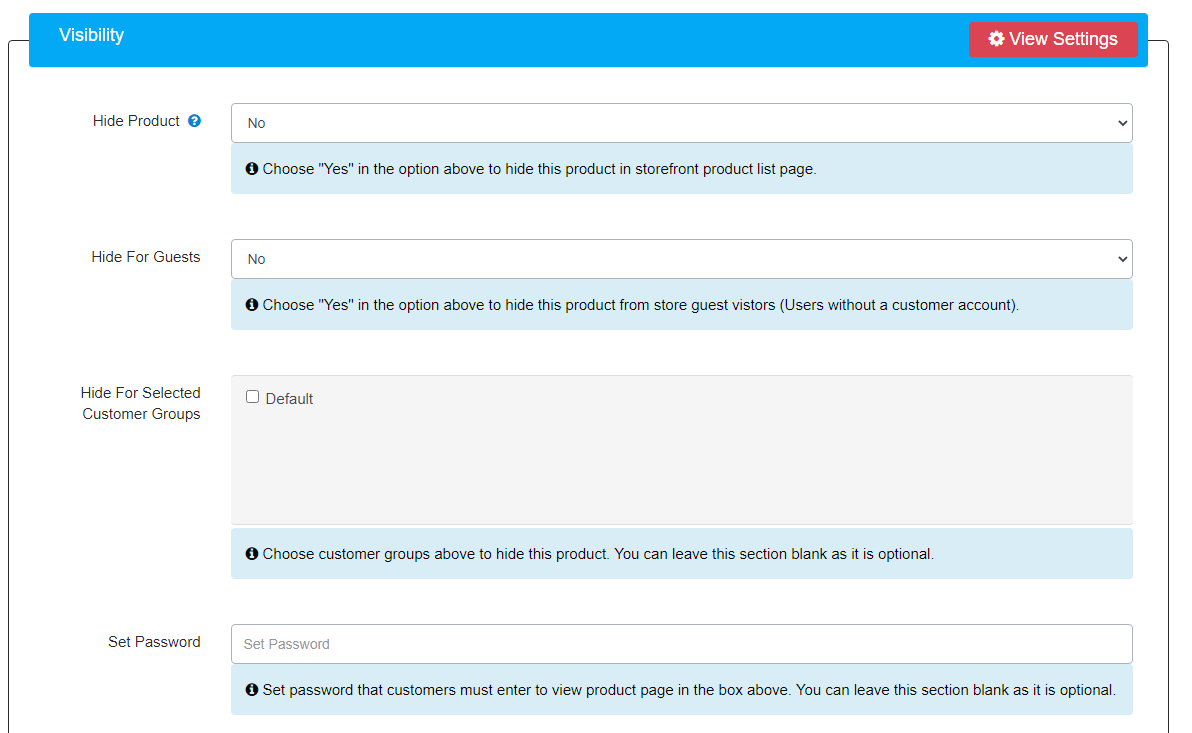Click the arrow on Hide For Guests select

click(x=1120, y=259)
